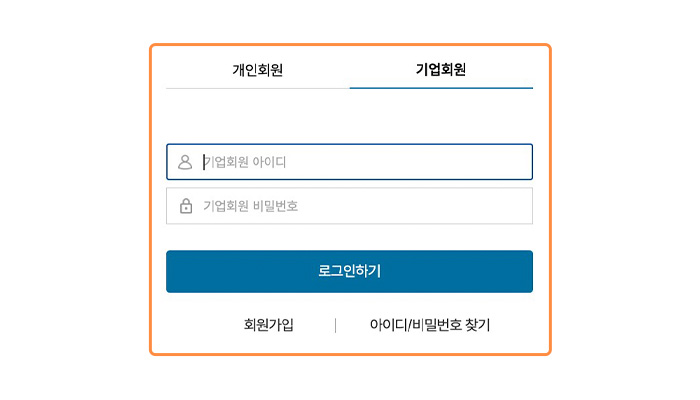Switch to the 개인회원 tab
The width and height of the screenshot is (700, 400).
258,71
